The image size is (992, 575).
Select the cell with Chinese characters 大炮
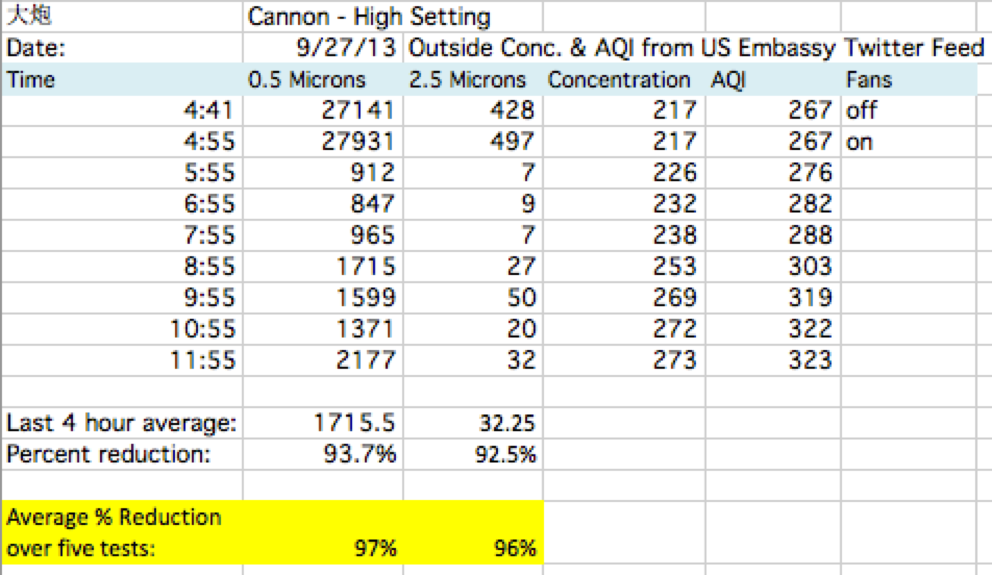[x=122, y=16]
